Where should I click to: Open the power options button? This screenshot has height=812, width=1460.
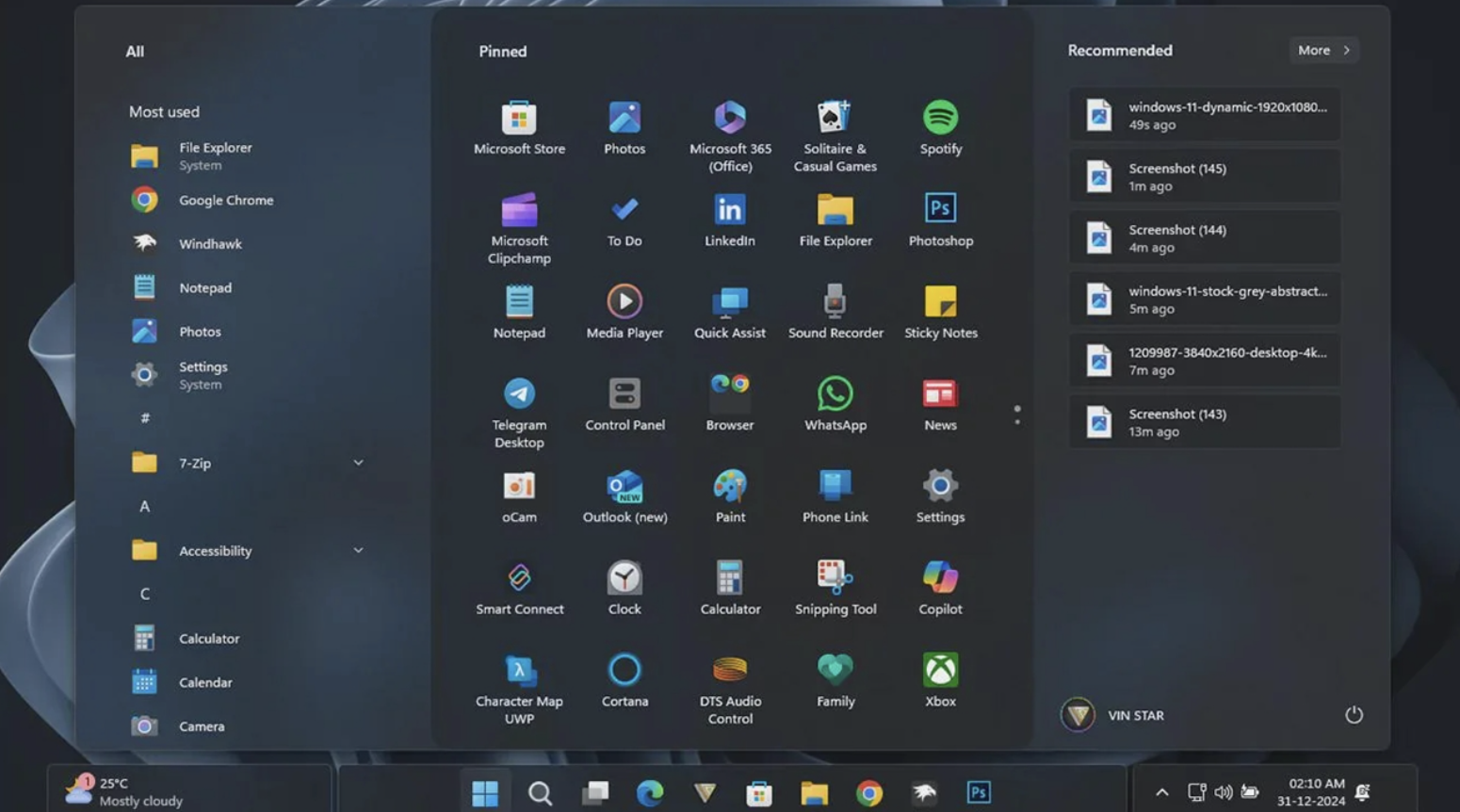tap(1354, 715)
